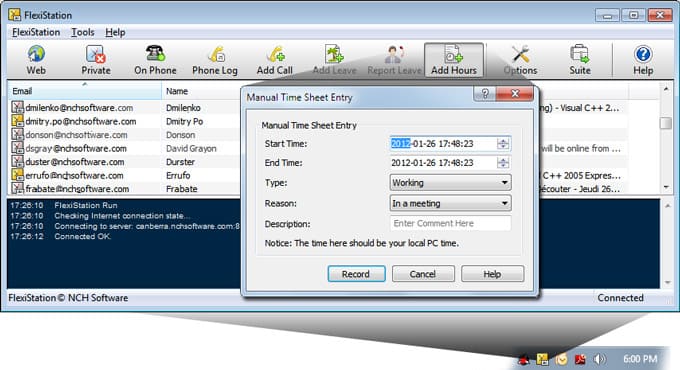
Task: Sort by the Name column header
Action: (201, 91)
